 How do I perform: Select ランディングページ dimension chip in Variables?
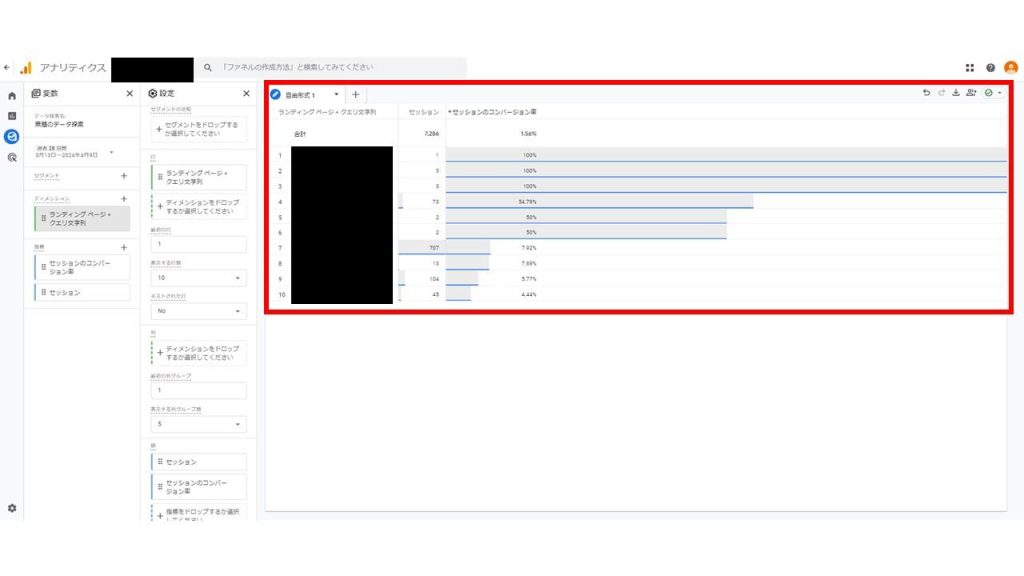click(x=82, y=218)
